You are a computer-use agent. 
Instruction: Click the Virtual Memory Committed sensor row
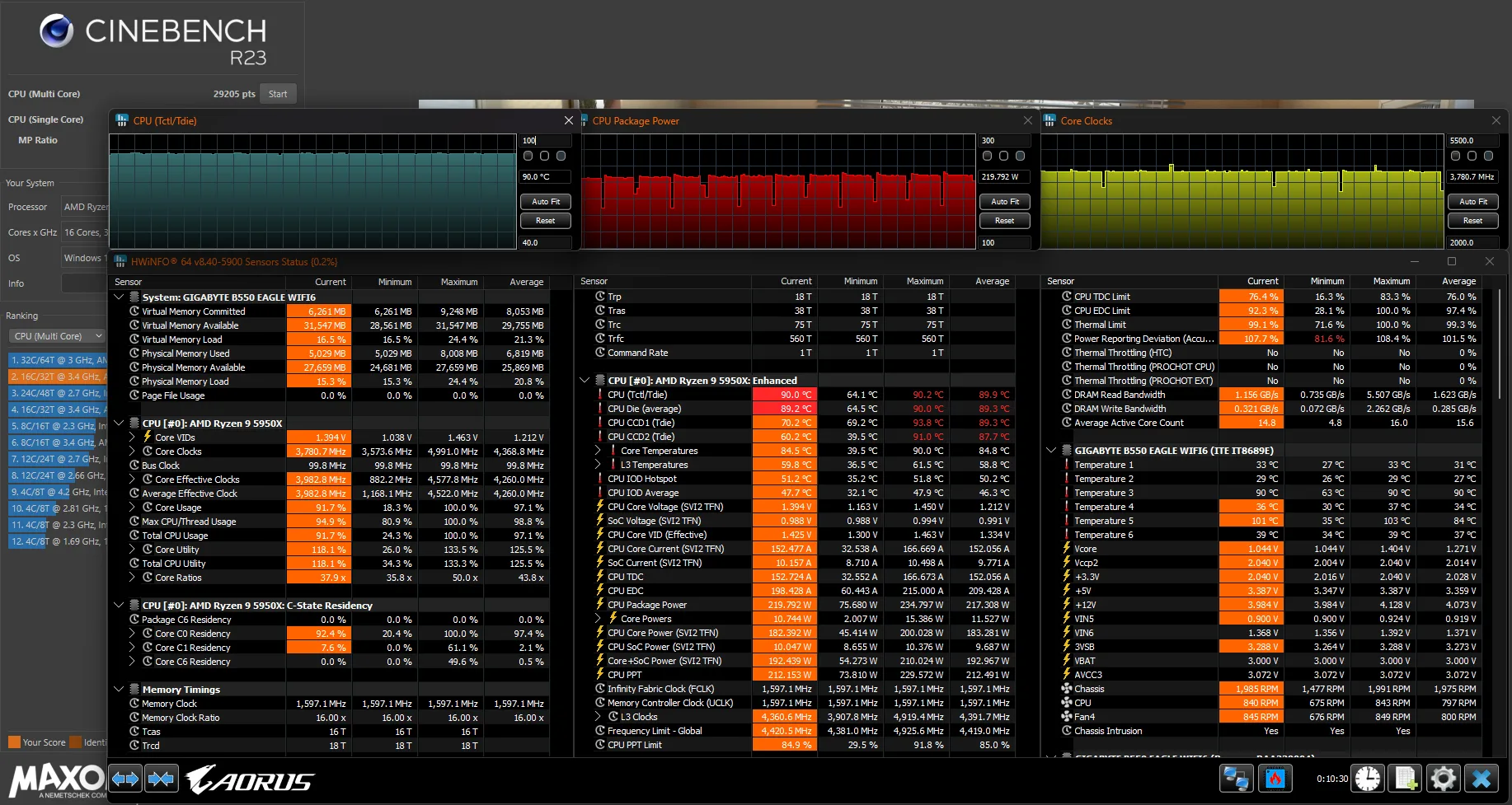(330, 311)
